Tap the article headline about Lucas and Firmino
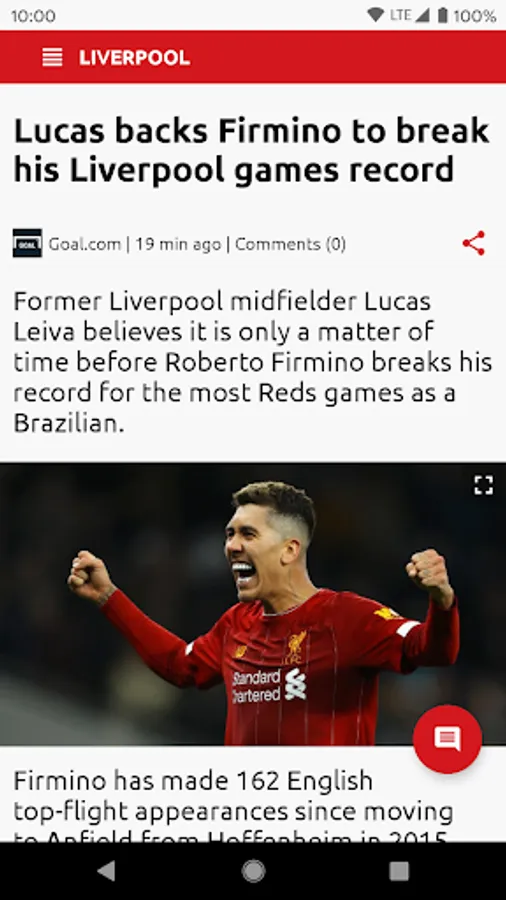The height and width of the screenshot is (900, 506). click(x=251, y=150)
